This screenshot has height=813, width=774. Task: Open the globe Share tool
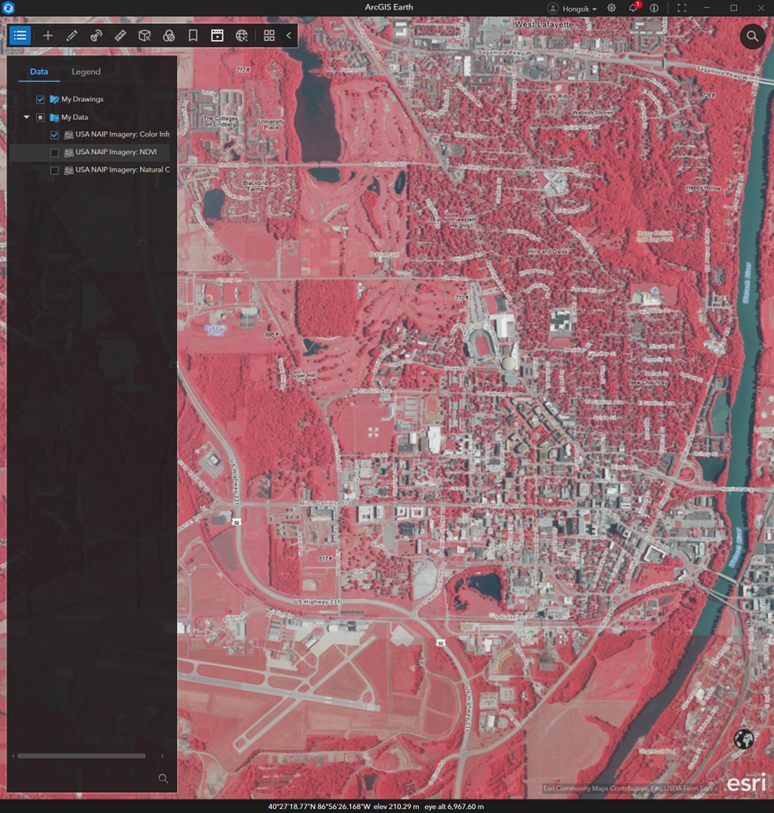tap(242, 36)
